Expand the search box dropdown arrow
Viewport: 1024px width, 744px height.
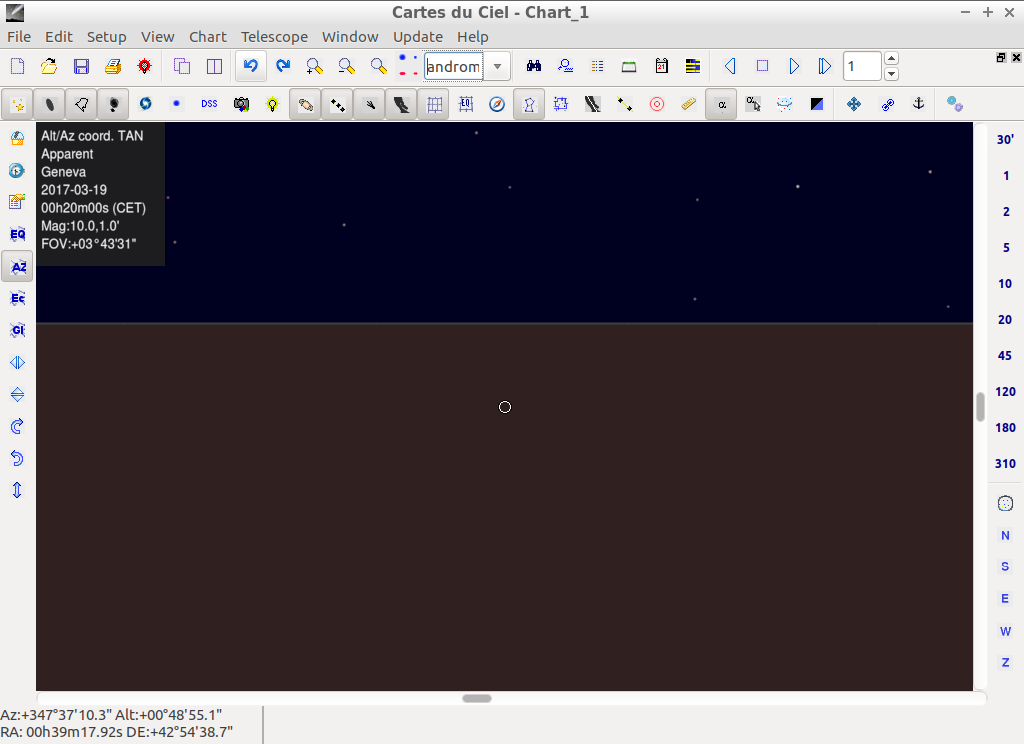(x=497, y=67)
